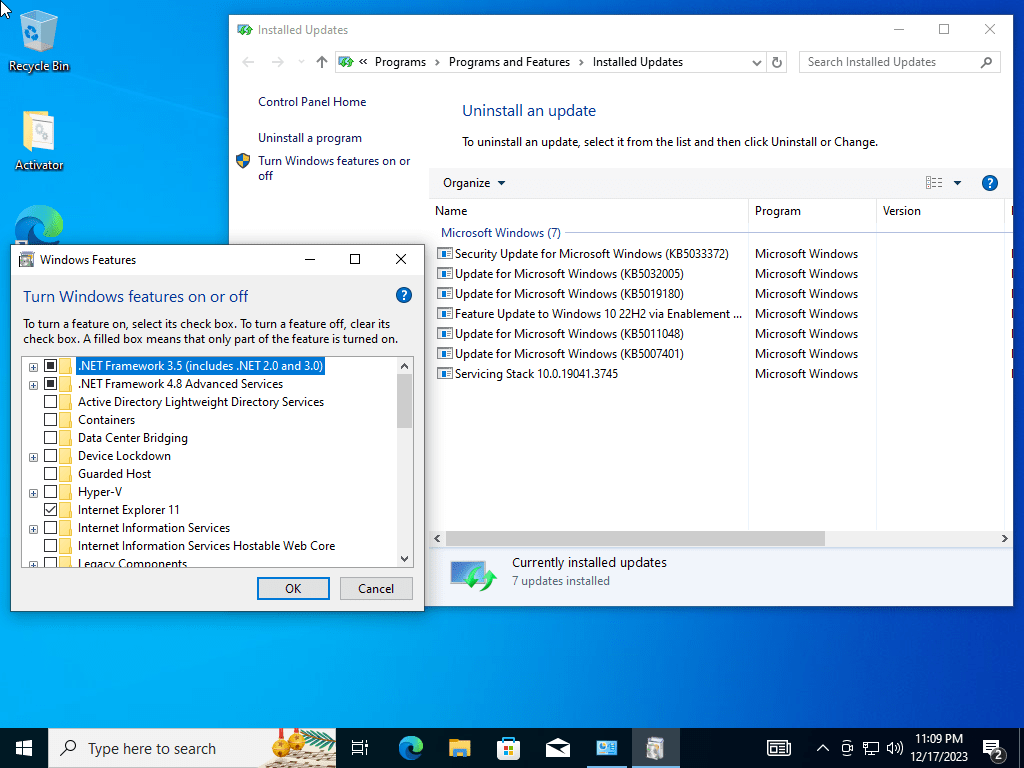Expand the Internet Information Services node
Screen dimensions: 1024x768
point(33,529)
